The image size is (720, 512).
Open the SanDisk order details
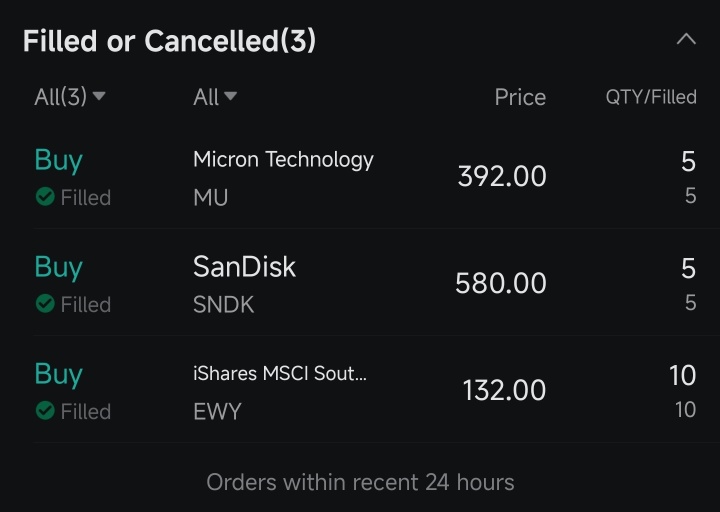pos(366,283)
